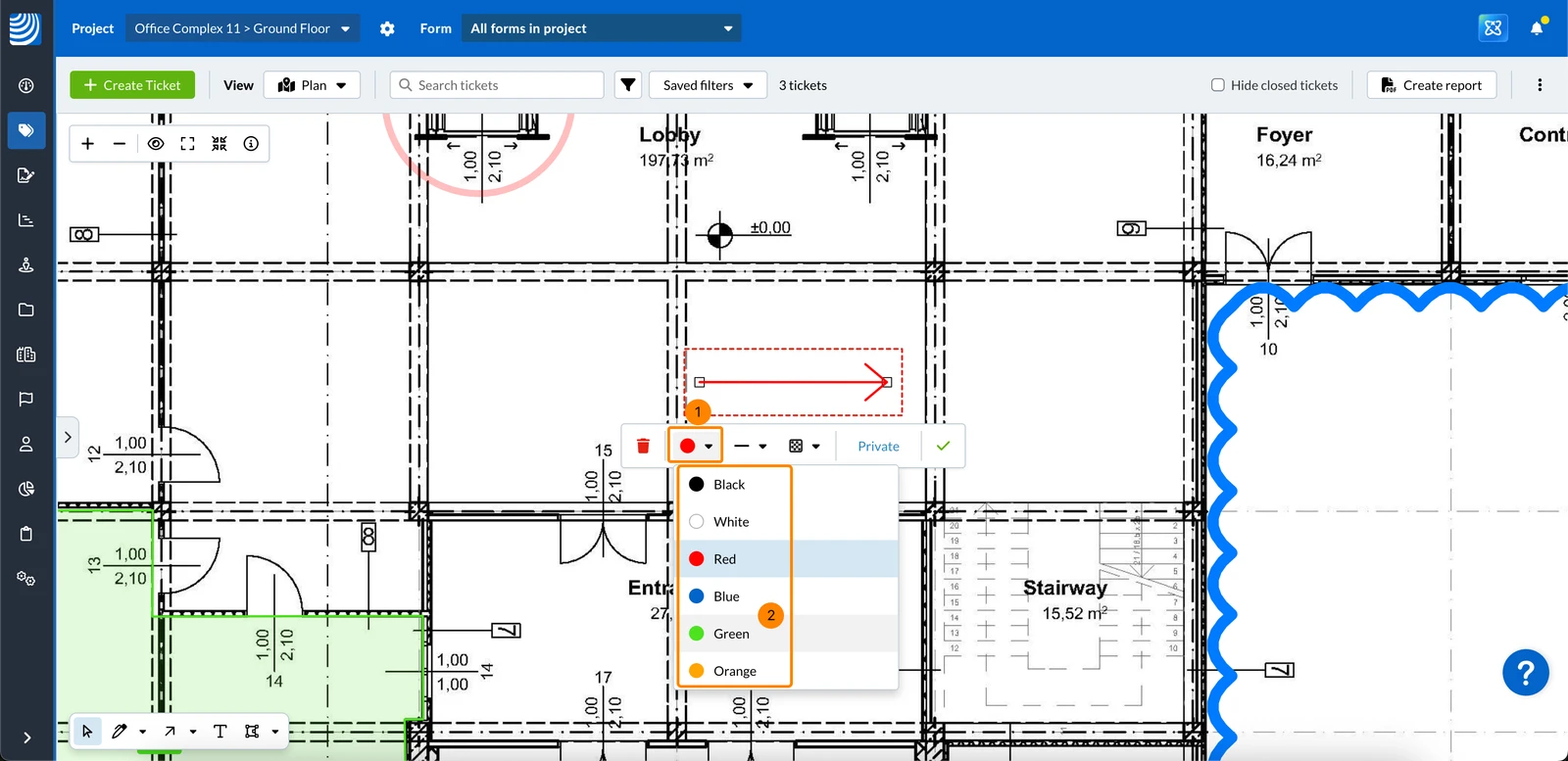Confirm annotation with green checkmark
The height and width of the screenshot is (761, 1568).
pos(943,446)
